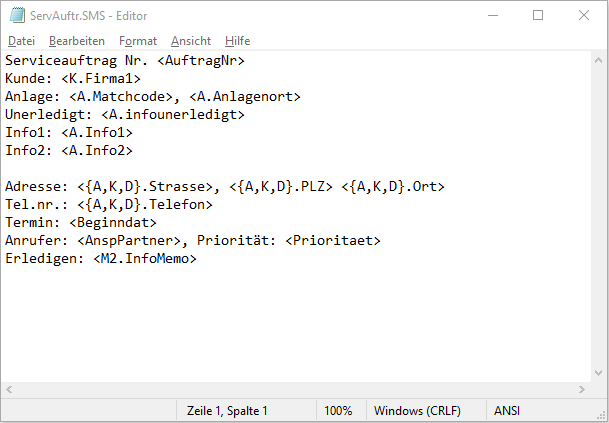Open the Datei menu
Screen dimensions: 609x423
[x=21, y=41]
